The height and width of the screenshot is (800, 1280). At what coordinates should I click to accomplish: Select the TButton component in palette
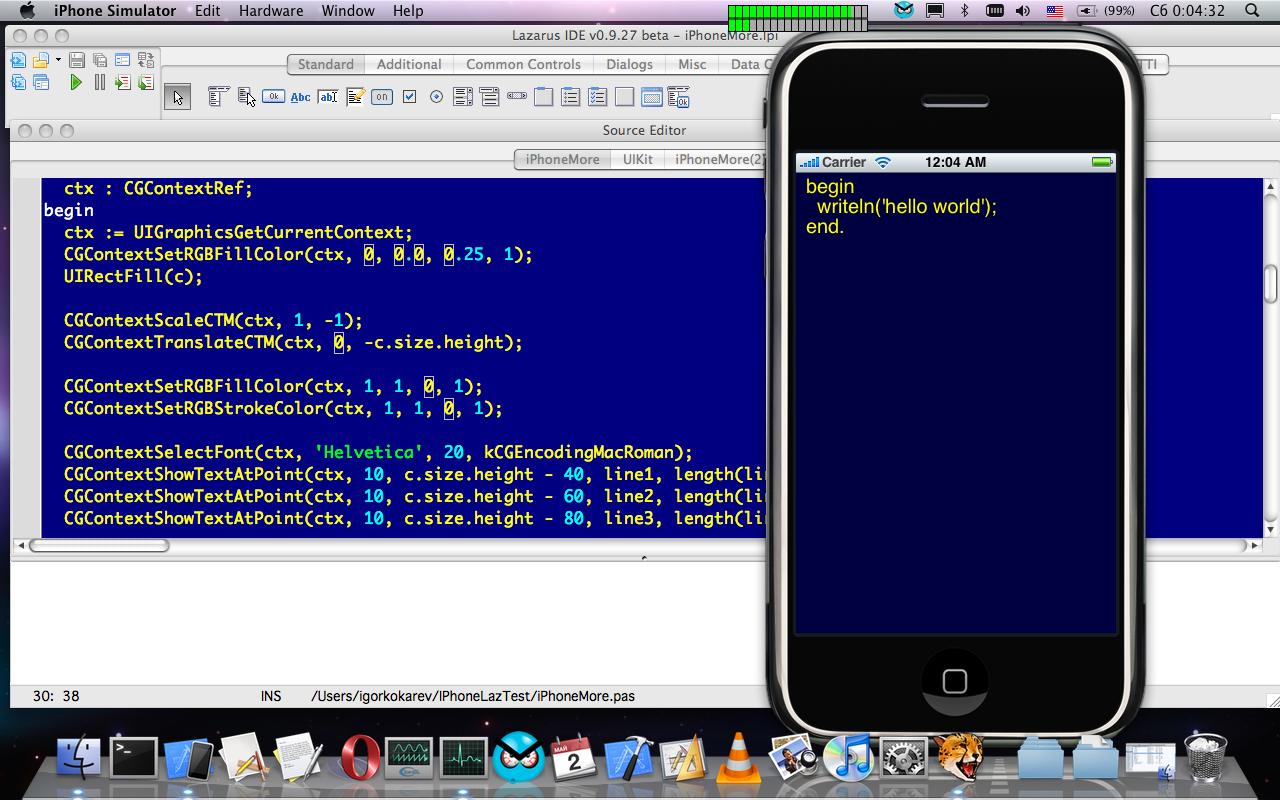(x=273, y=97)
